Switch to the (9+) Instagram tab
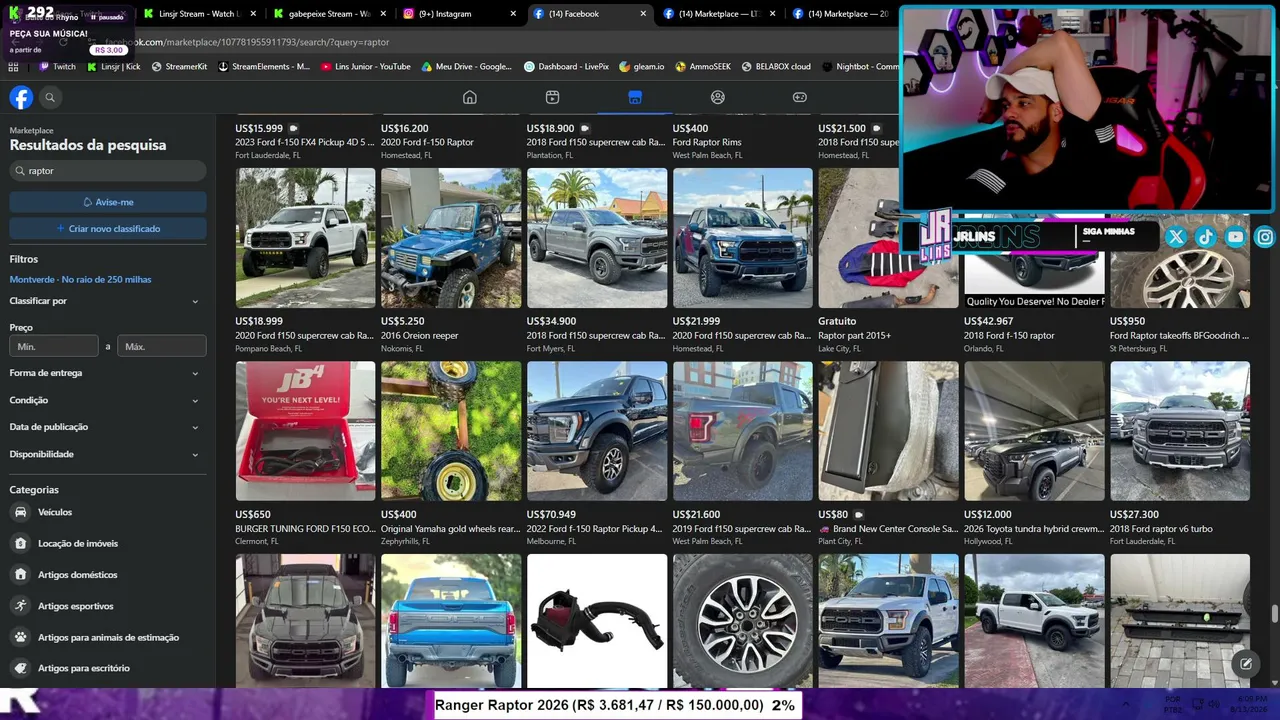The height and width of the screenshot is (720, 1280). 459,14
